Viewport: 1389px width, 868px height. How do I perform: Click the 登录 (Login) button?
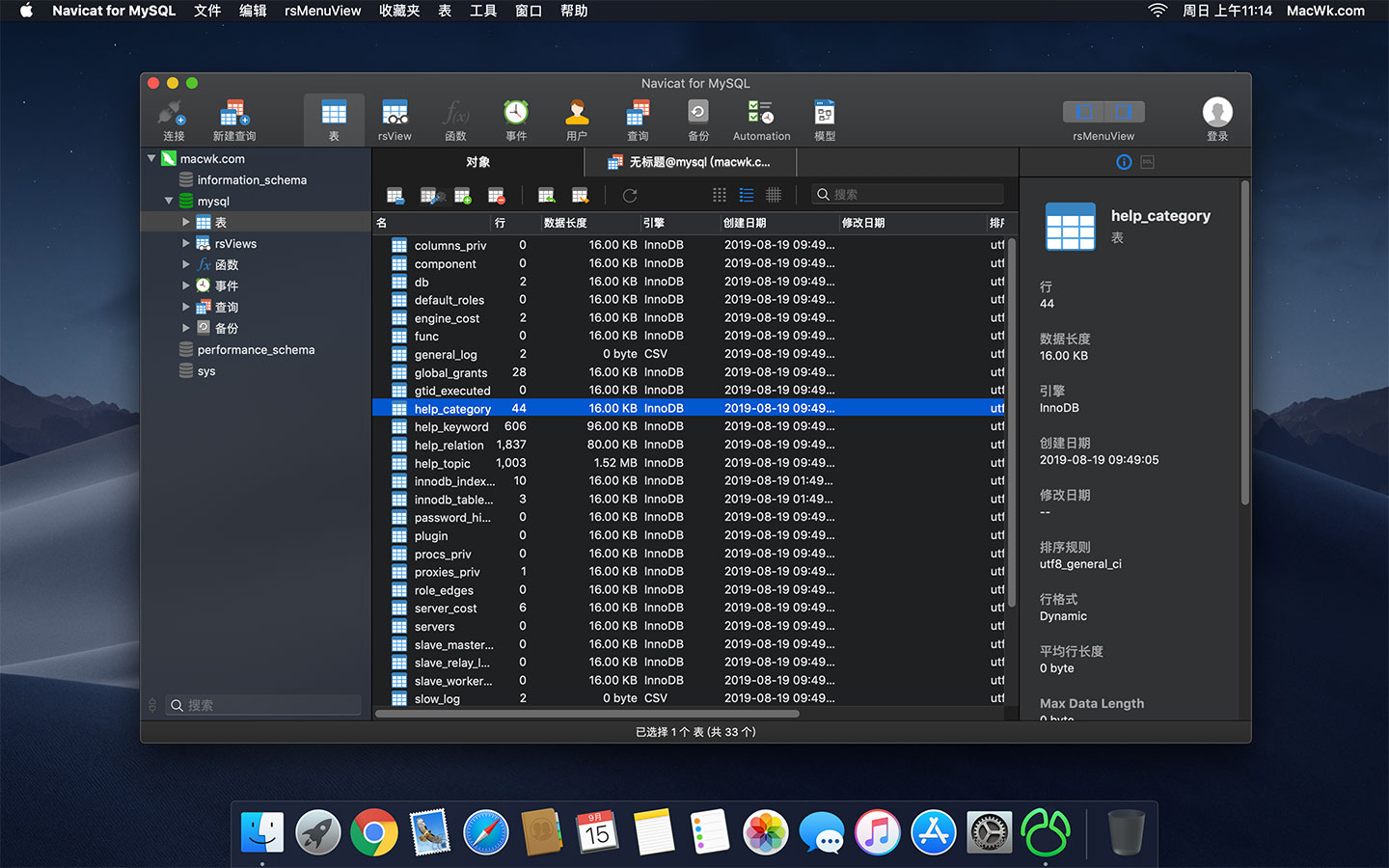pos(1216,118)
